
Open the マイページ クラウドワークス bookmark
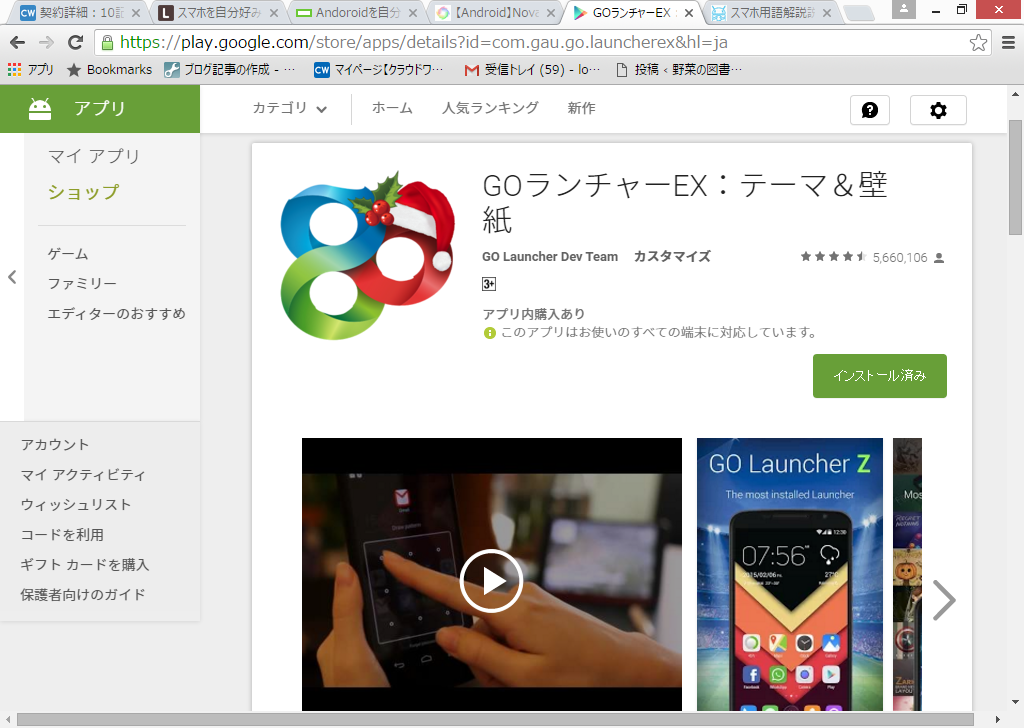(x=379, y=69)
